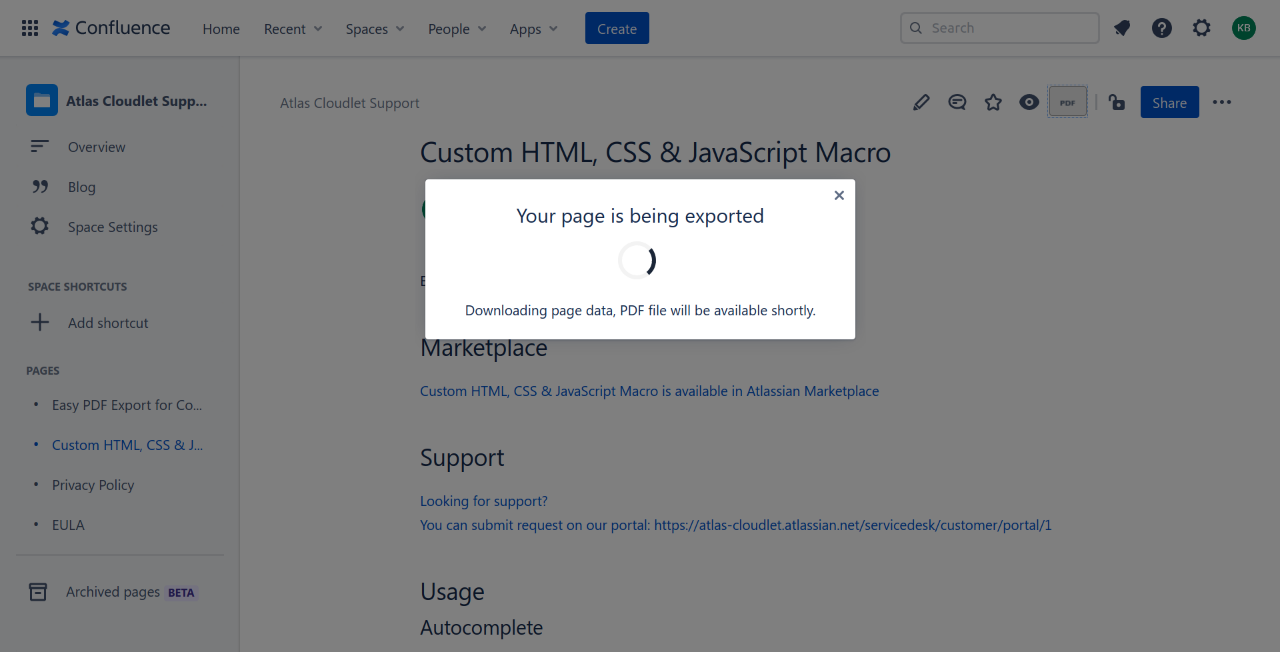
Task: Click the Blog quotation icon
Action: (40, 186)
